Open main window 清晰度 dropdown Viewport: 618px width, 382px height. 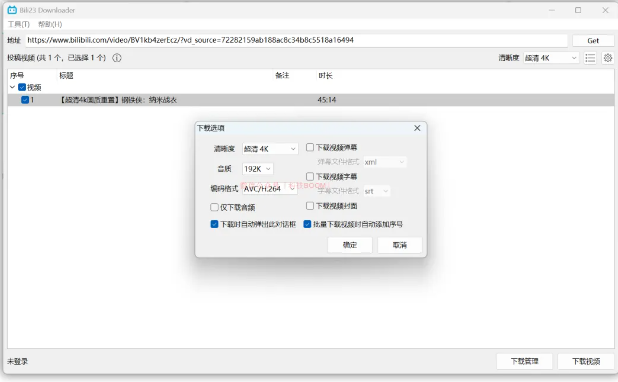[551, 58]
